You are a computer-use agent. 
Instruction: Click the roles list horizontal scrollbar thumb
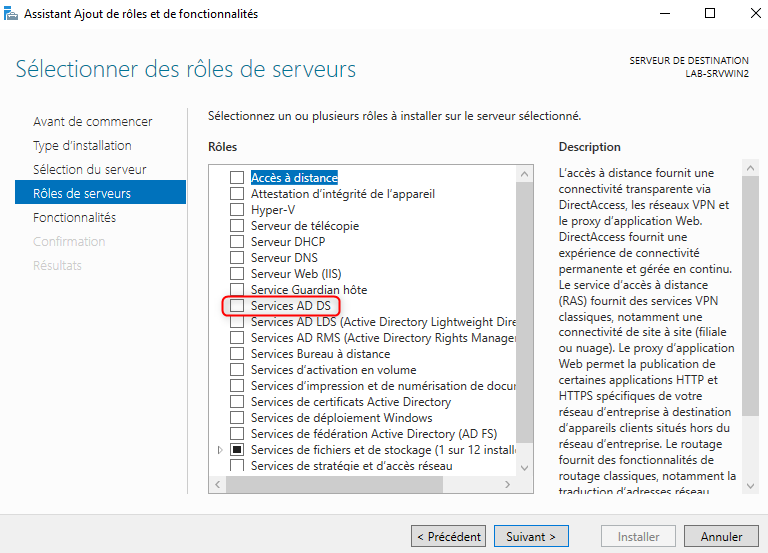[x=334, y=484]
